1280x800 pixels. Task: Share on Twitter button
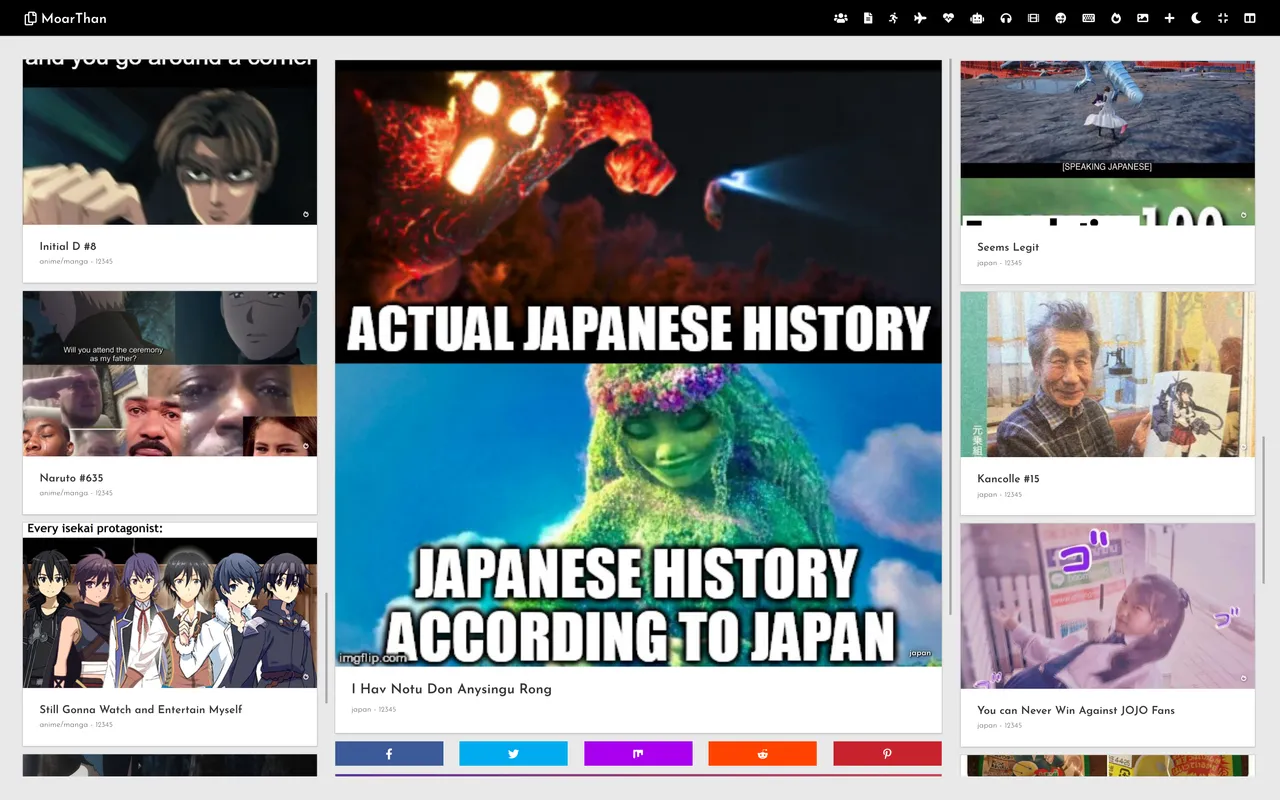click(513, 754)
